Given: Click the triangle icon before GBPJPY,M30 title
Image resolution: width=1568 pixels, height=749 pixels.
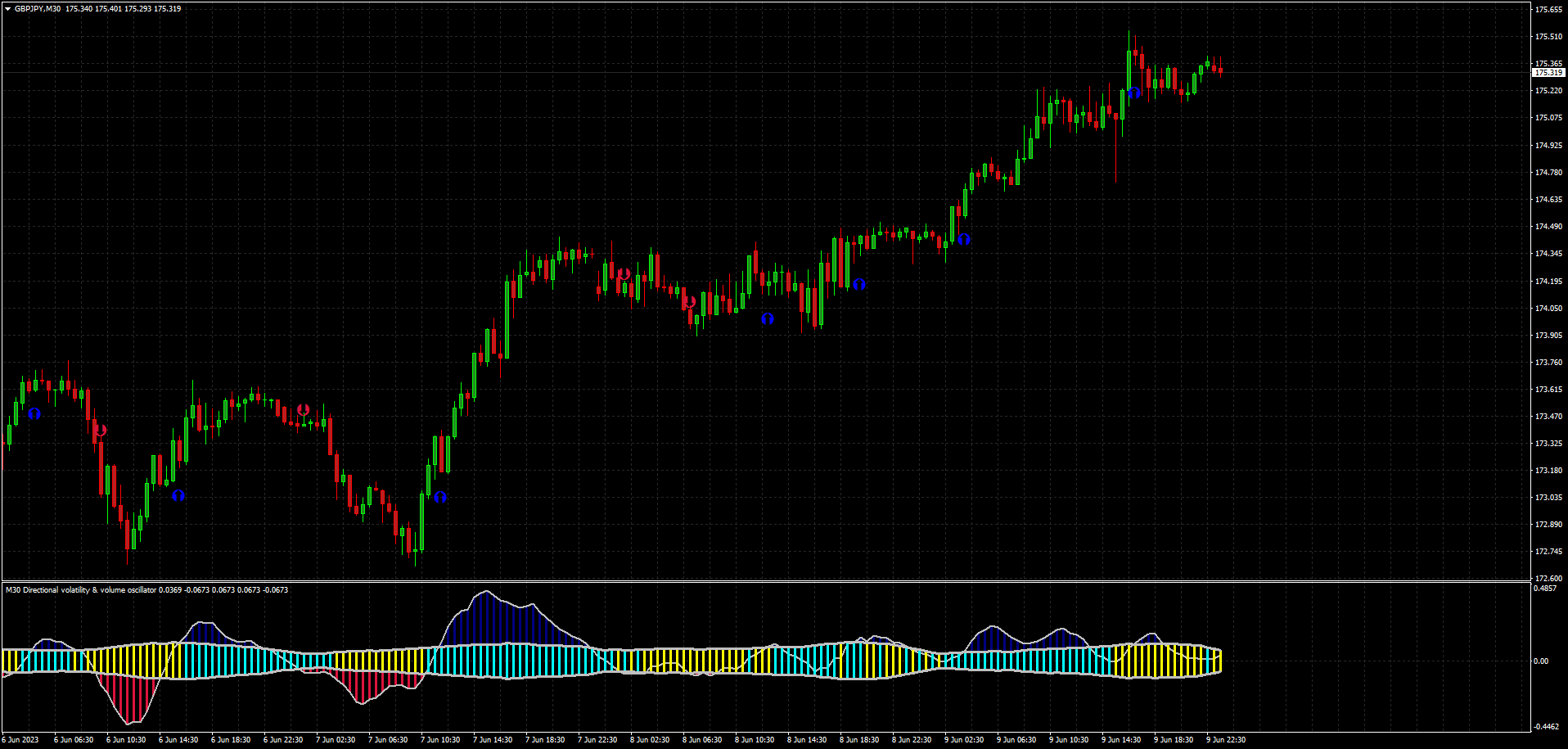Looking at the screenshot, I should pos(7,9).
